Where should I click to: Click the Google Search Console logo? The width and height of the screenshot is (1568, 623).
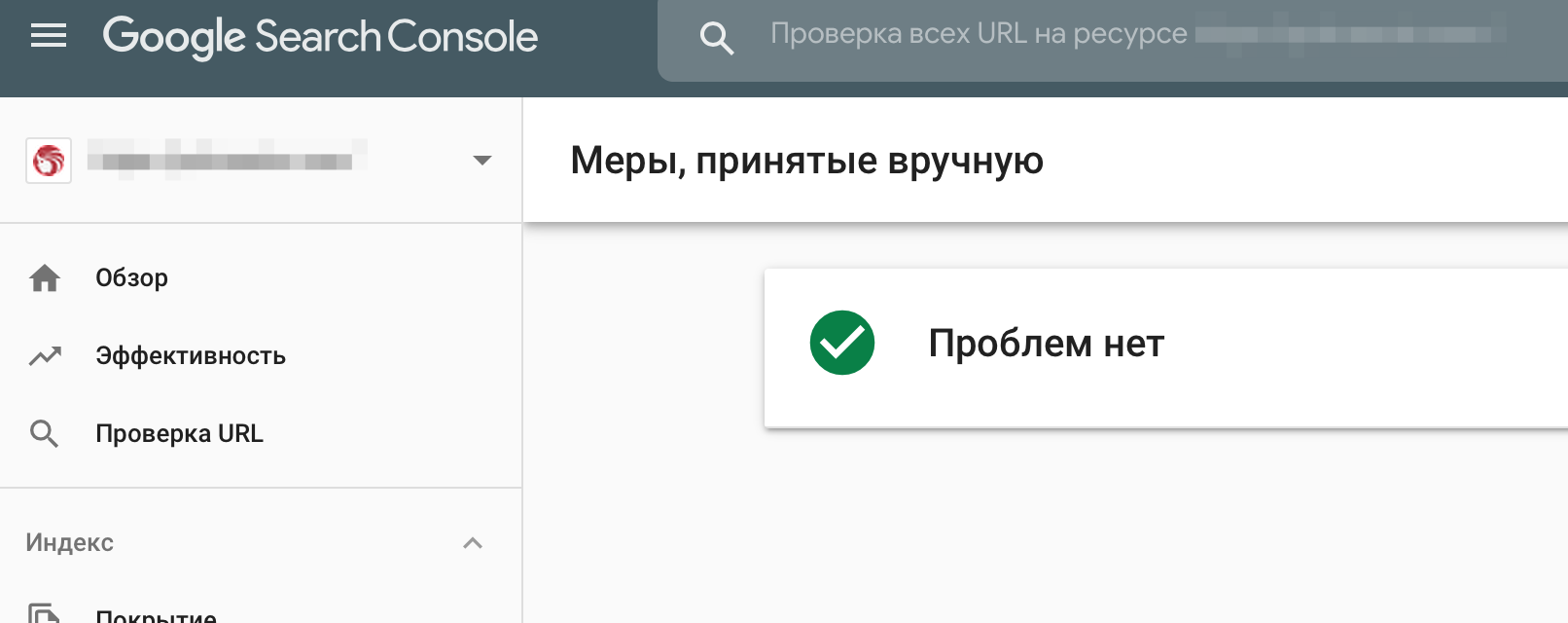pos(320,37)
